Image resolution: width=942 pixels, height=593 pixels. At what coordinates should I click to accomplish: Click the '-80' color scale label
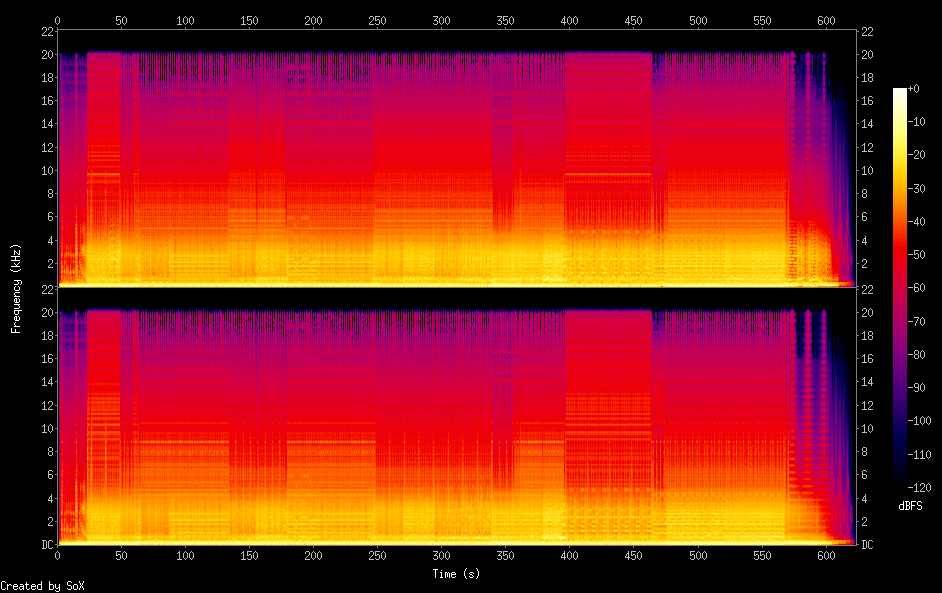click(x=916, y=354)
